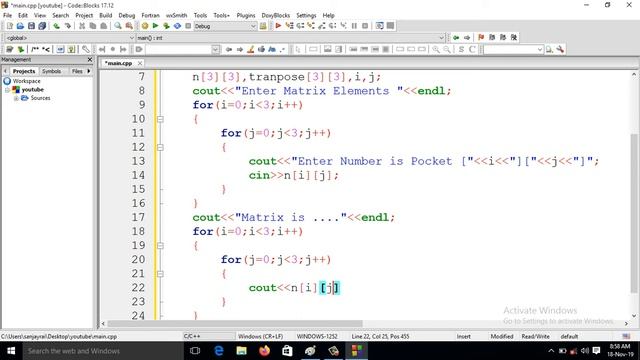Click the red Debug/Continue arrow icon
Image resolution: width=640 pixels, height=360 pixels.
pos(278,26)
